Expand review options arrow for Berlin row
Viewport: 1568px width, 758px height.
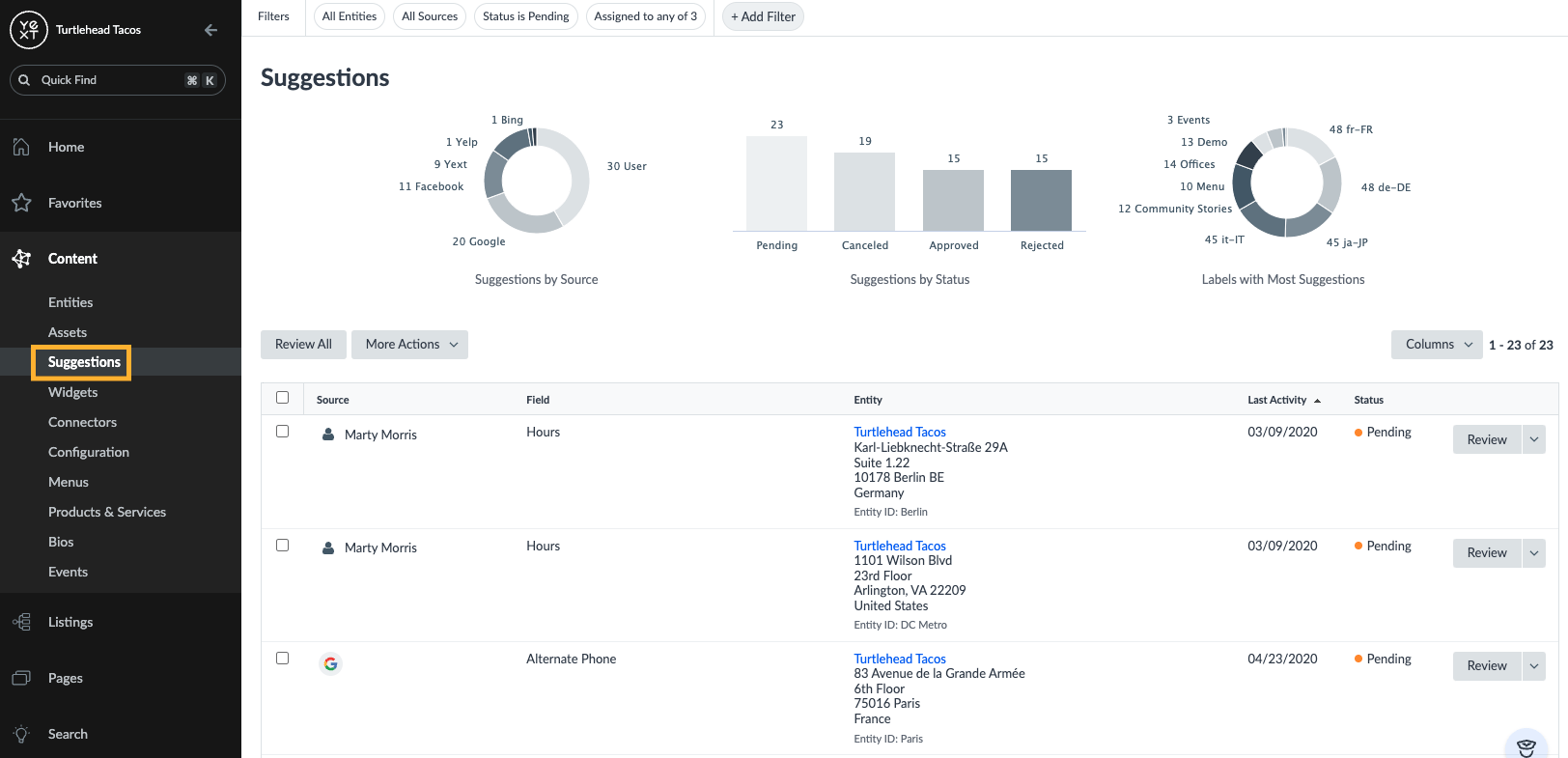1533,439
